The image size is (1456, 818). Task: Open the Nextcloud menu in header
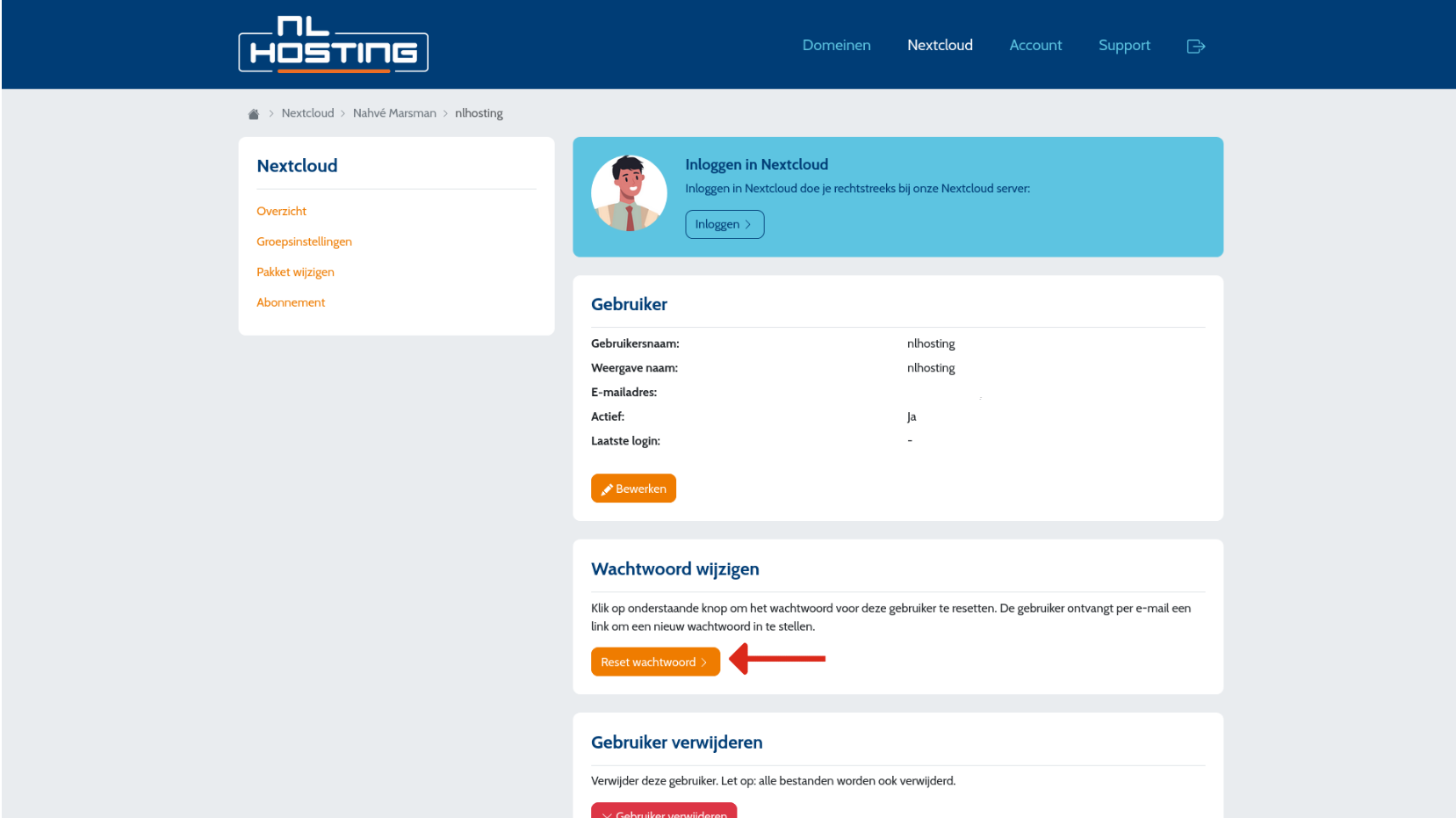[940, 45]
